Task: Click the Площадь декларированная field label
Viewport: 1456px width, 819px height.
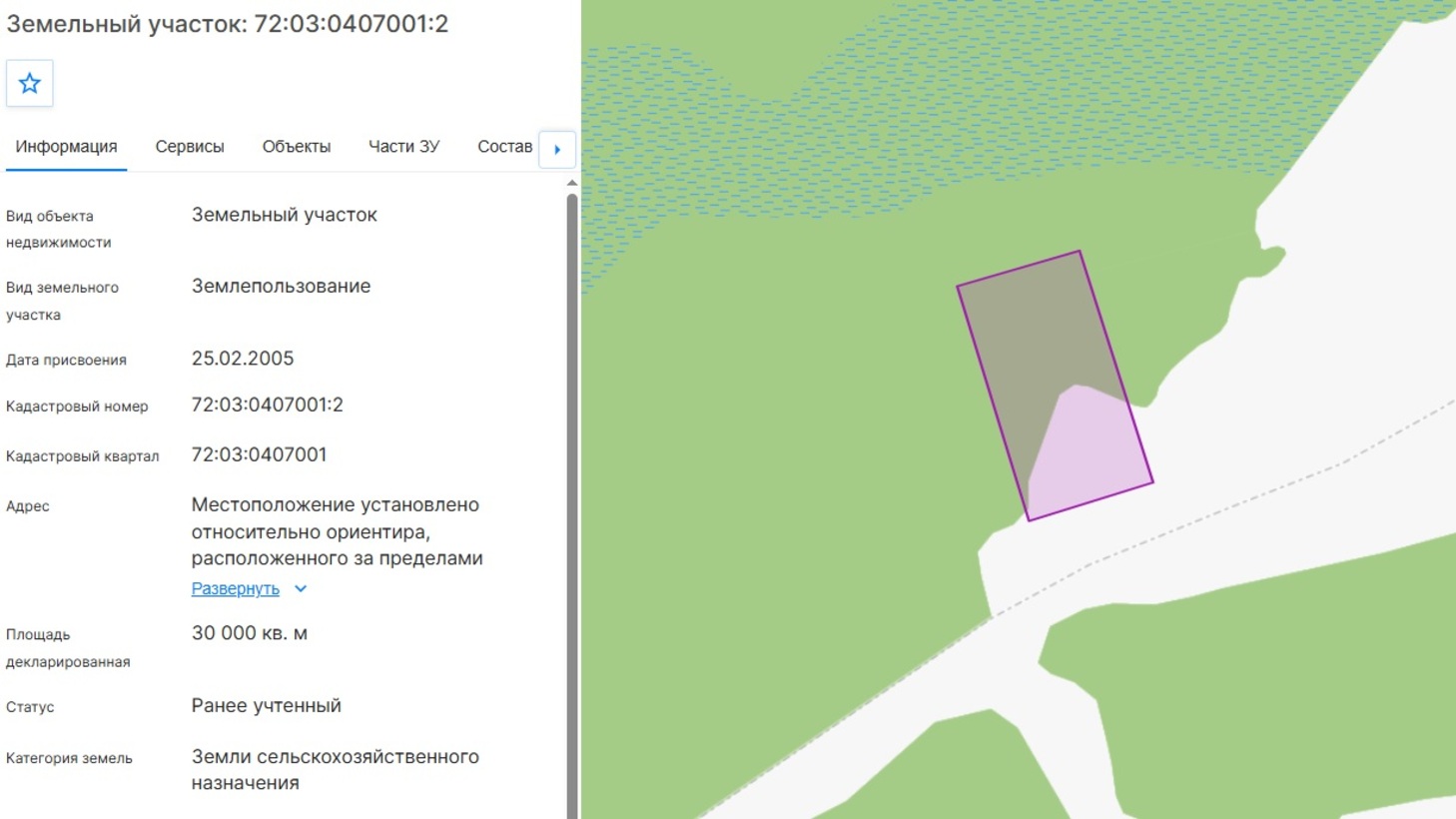Action: click(68, 648)
